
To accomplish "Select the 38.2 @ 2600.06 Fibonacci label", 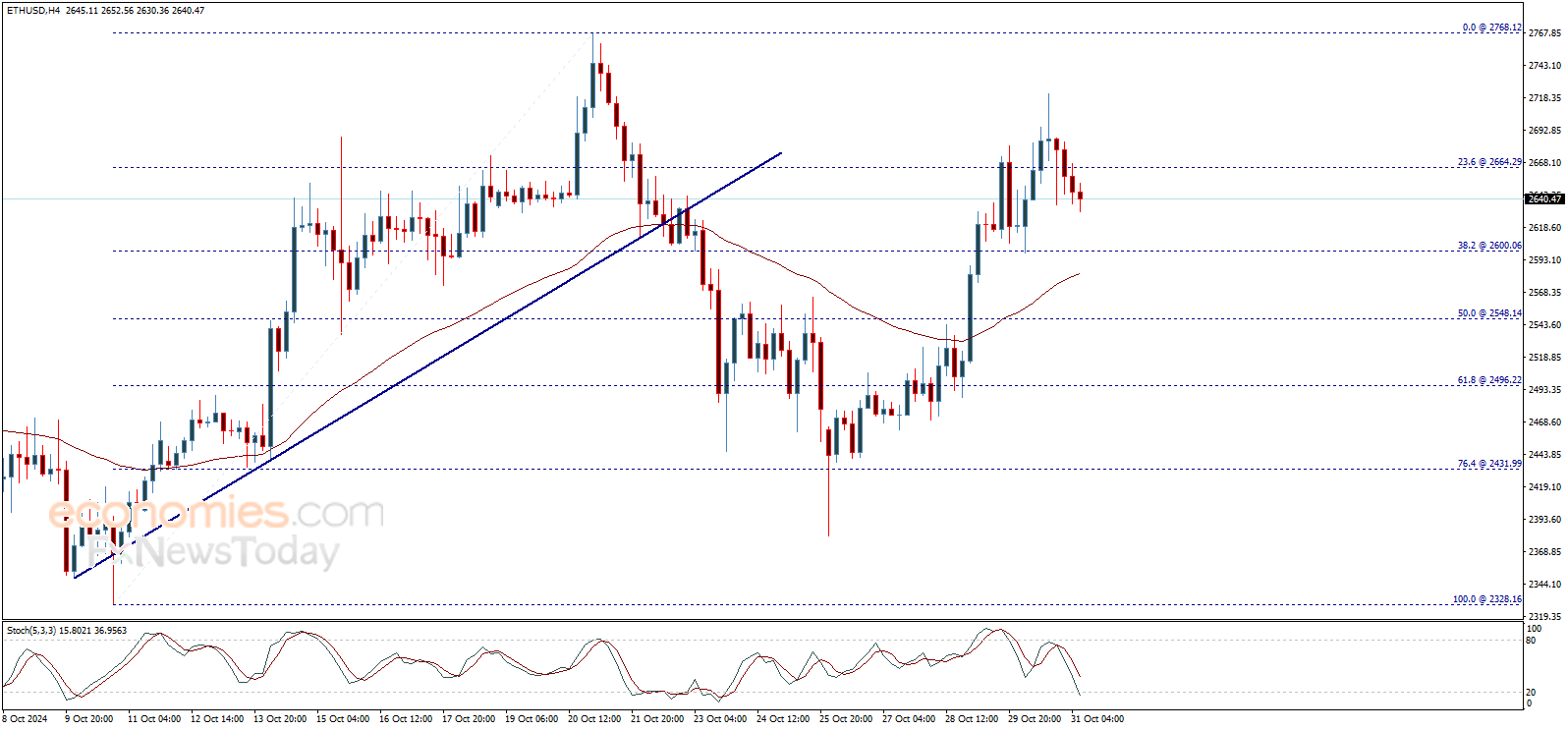I will pos(1489,246).
